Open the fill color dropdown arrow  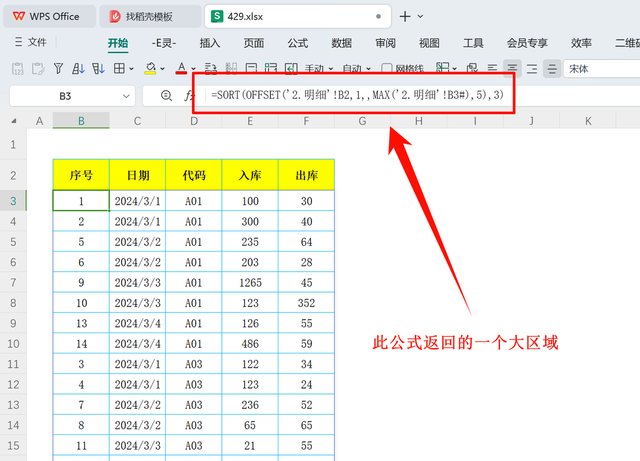click(162, 69)
